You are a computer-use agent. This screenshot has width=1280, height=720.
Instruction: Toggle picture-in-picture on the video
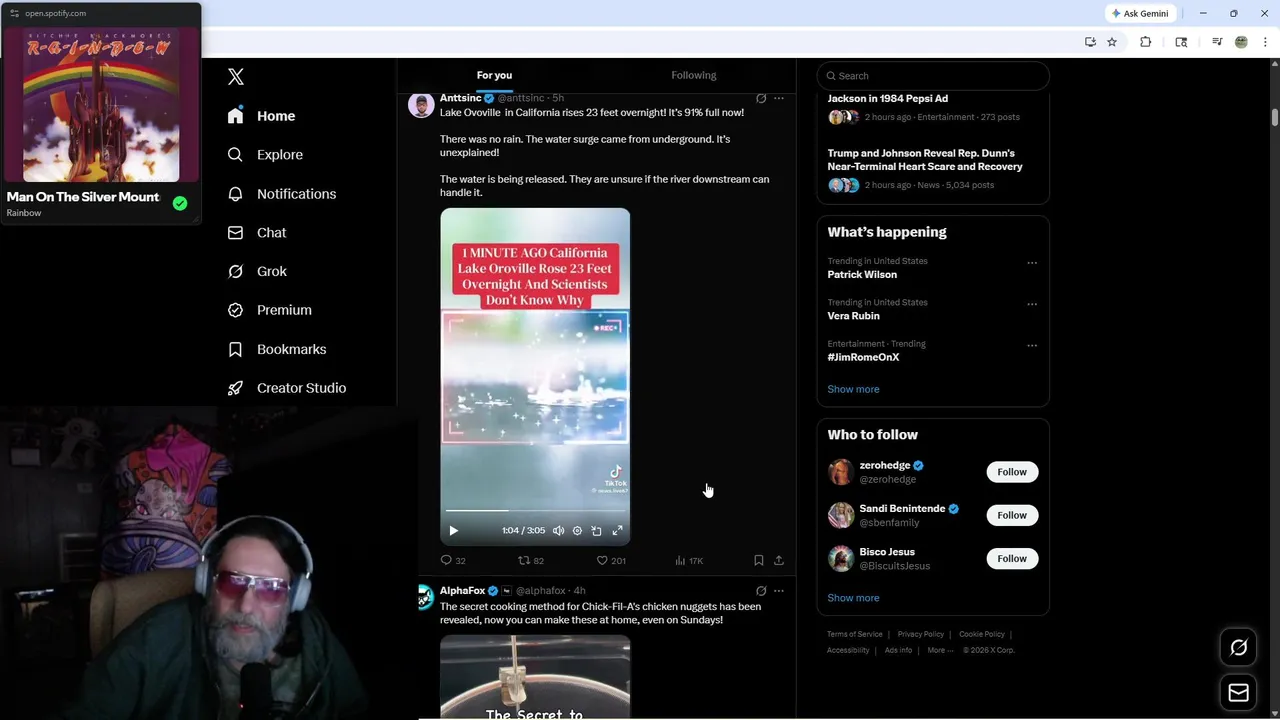point(596,531)
